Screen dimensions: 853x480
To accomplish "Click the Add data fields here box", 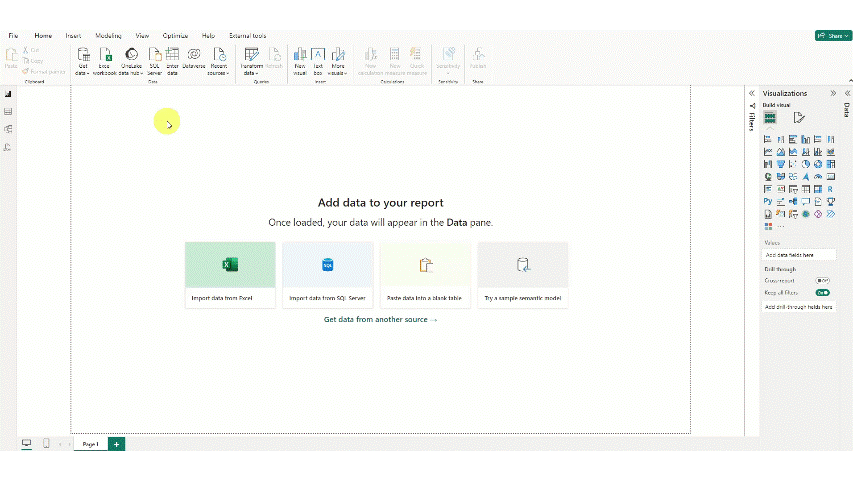I will (797, 255).
